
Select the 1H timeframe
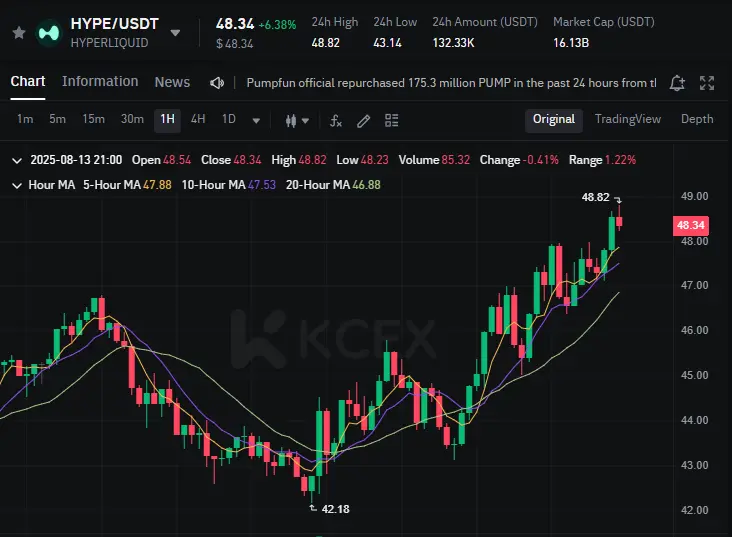pyautogui.click(x=168, y=120)
